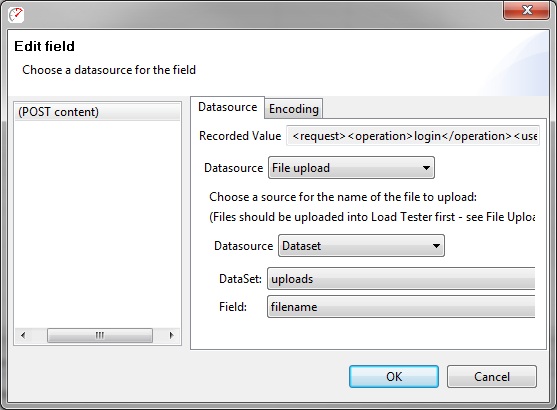Screen dimensions: 557x410
Task: Click the arrow on File upload combo
Action: coord(426,168)
